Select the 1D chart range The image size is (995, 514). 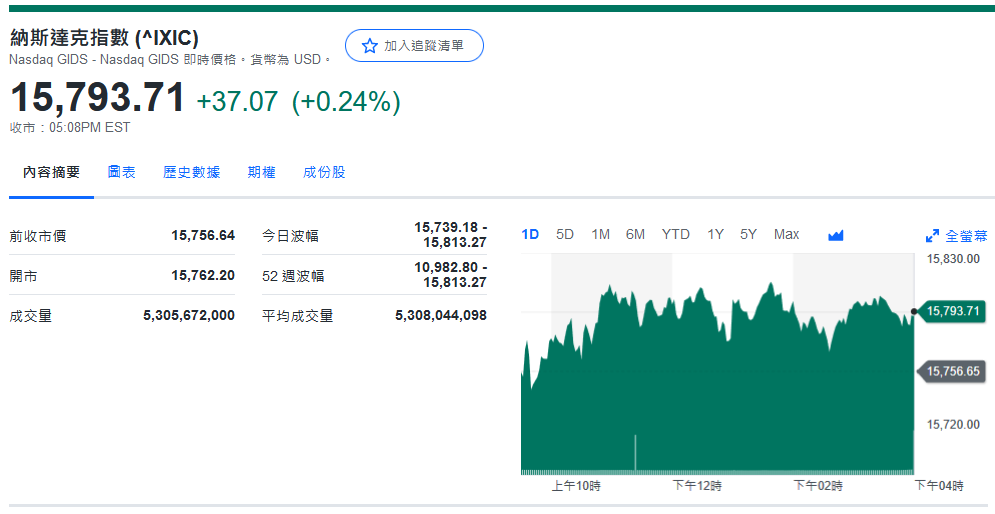pos(530,234)
